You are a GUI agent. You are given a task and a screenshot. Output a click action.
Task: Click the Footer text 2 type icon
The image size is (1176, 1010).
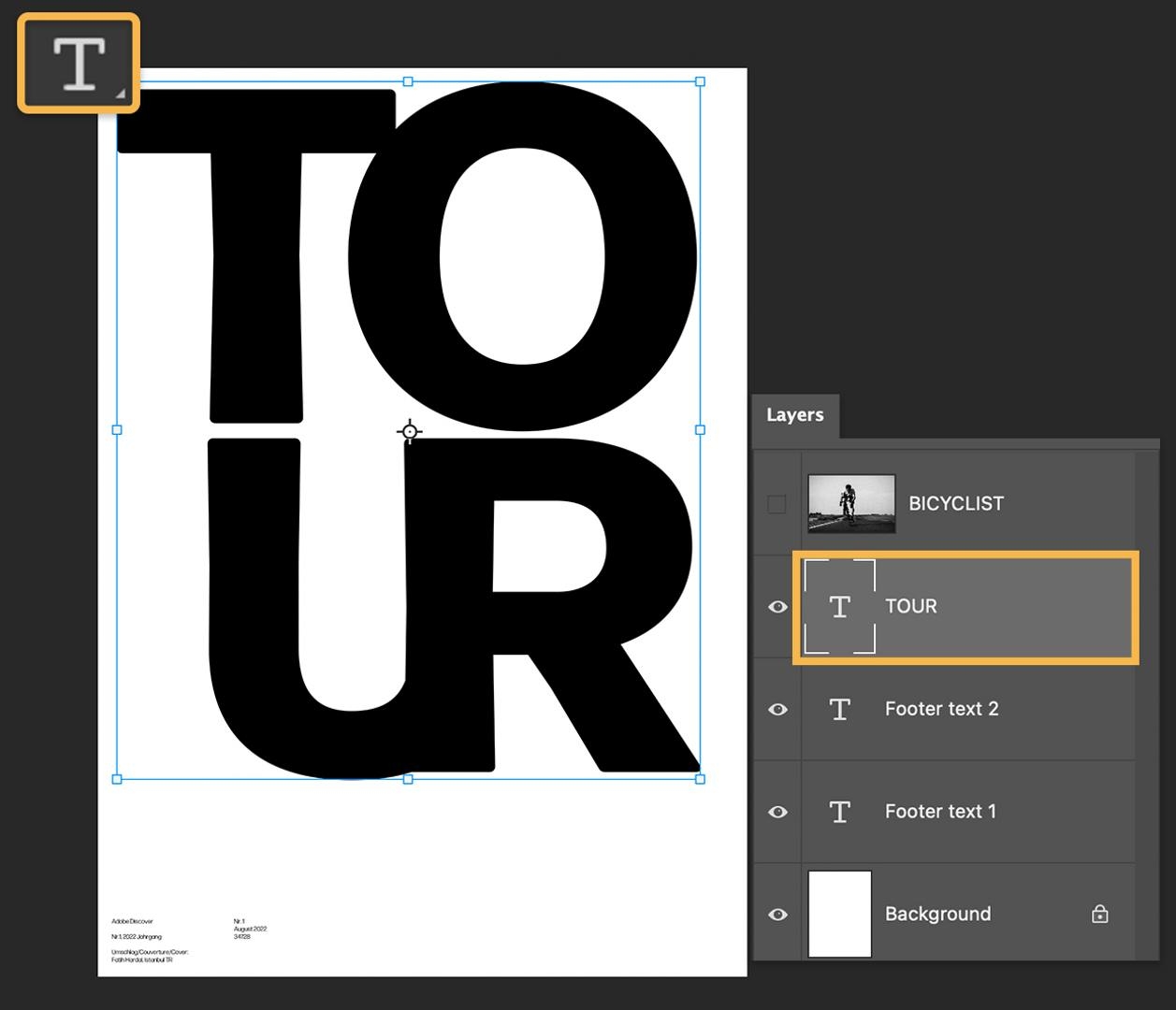pyautogui.click(x=840, y=710)
